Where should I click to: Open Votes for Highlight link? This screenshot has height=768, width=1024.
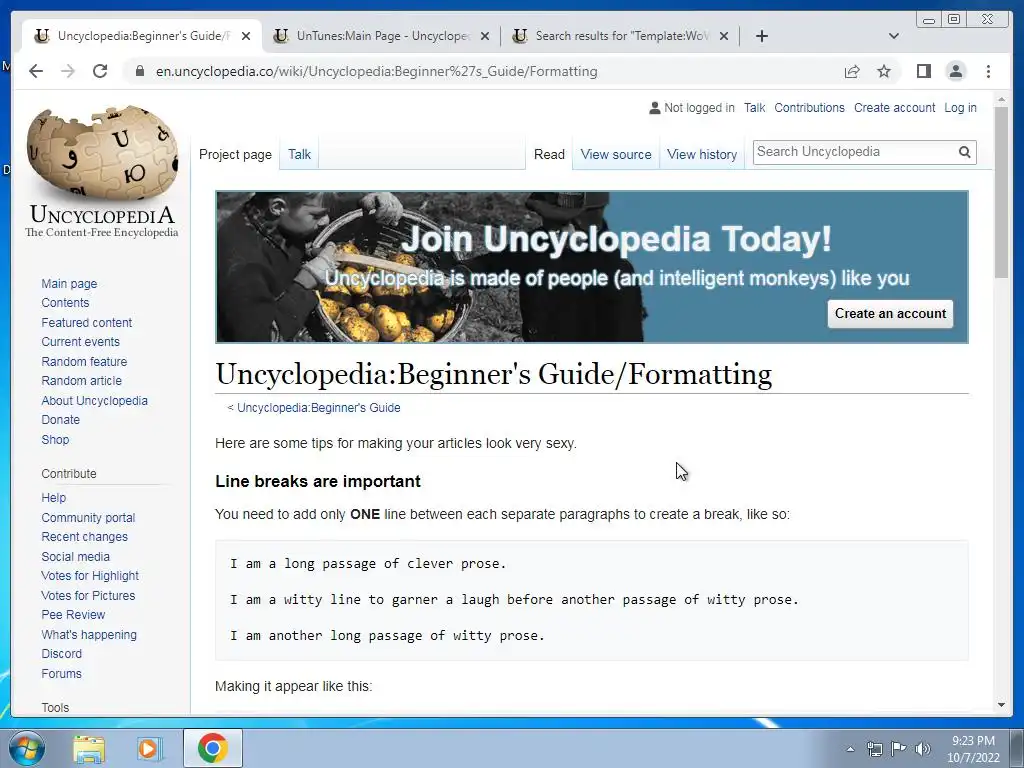click(x=90, y=576)
